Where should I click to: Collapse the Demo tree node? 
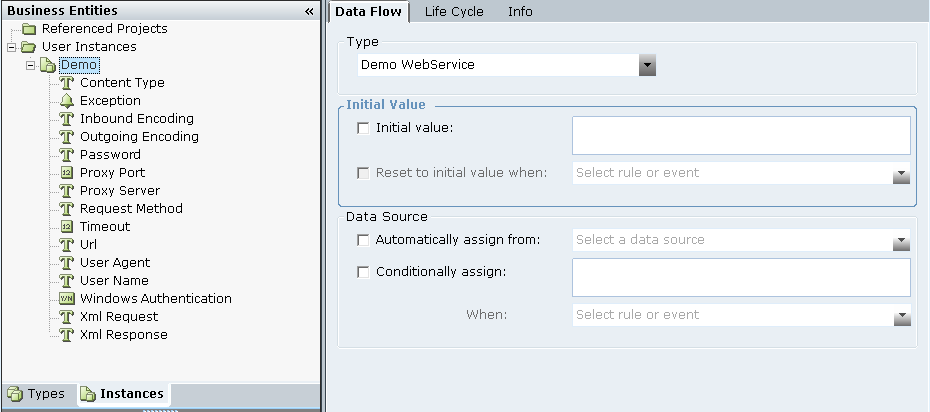pos(31,65)
